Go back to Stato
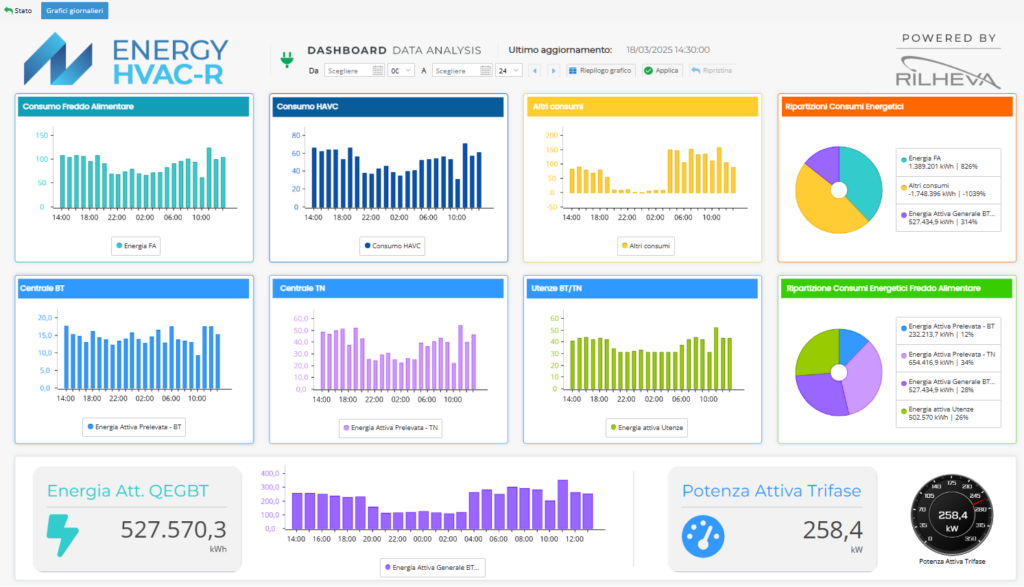This screenshot has height=587, width=1024. coord(18,11)
